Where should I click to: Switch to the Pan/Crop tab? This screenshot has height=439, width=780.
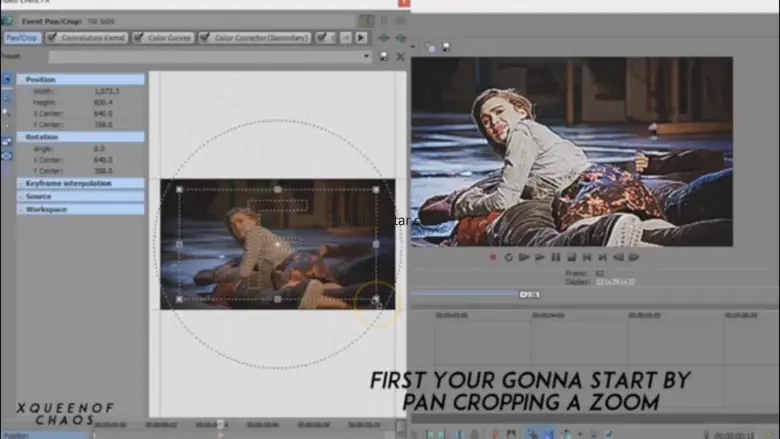click(22, 38)
